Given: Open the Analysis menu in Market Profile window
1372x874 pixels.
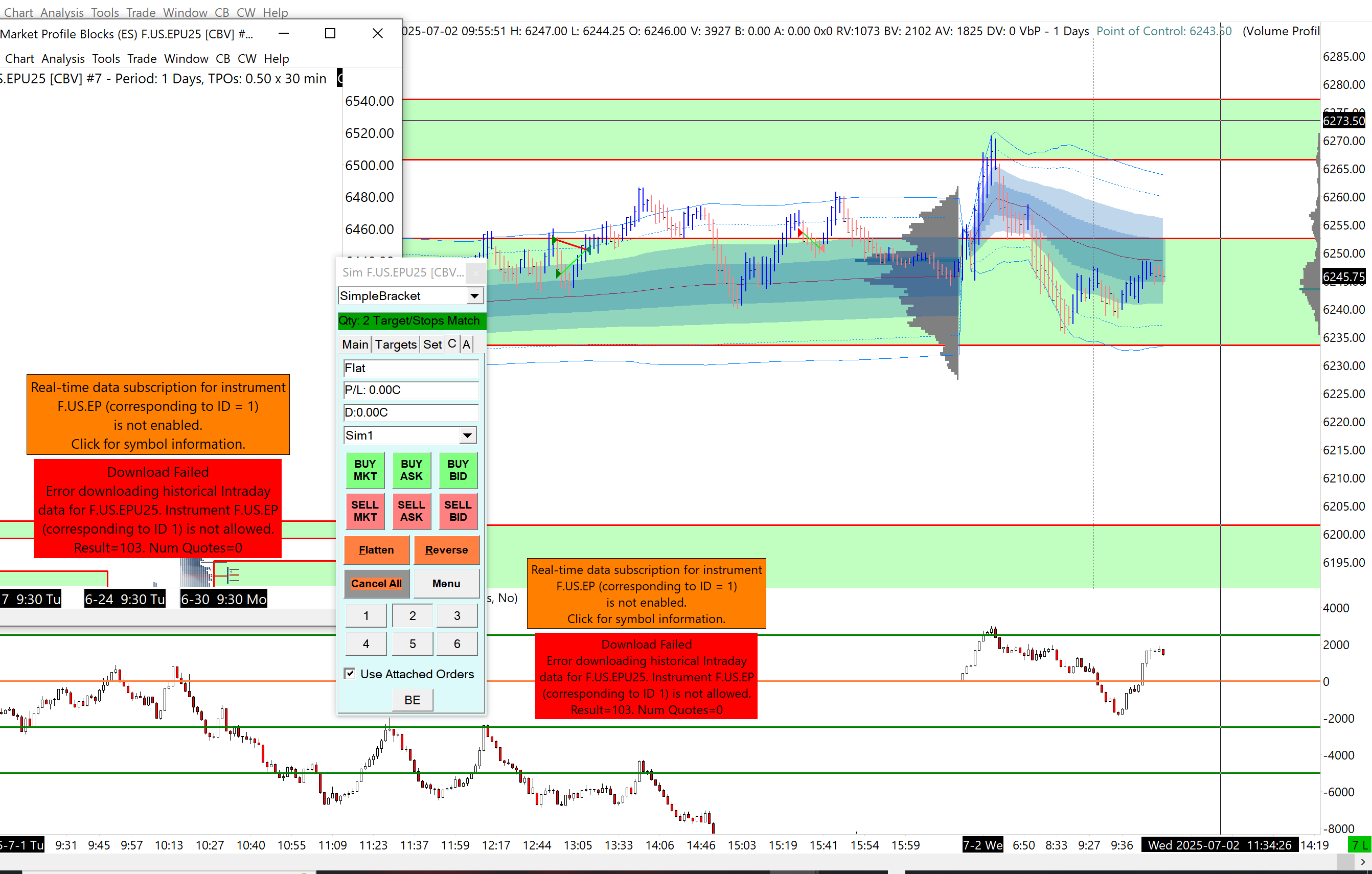Looking at the screenshot, I should [x=63, y=59].
